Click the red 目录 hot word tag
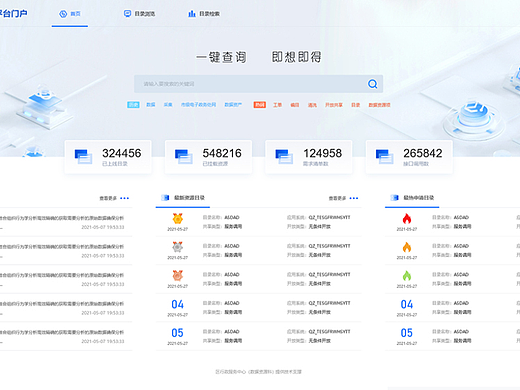The height and width of the screenshot is (390, 520). 356,105
